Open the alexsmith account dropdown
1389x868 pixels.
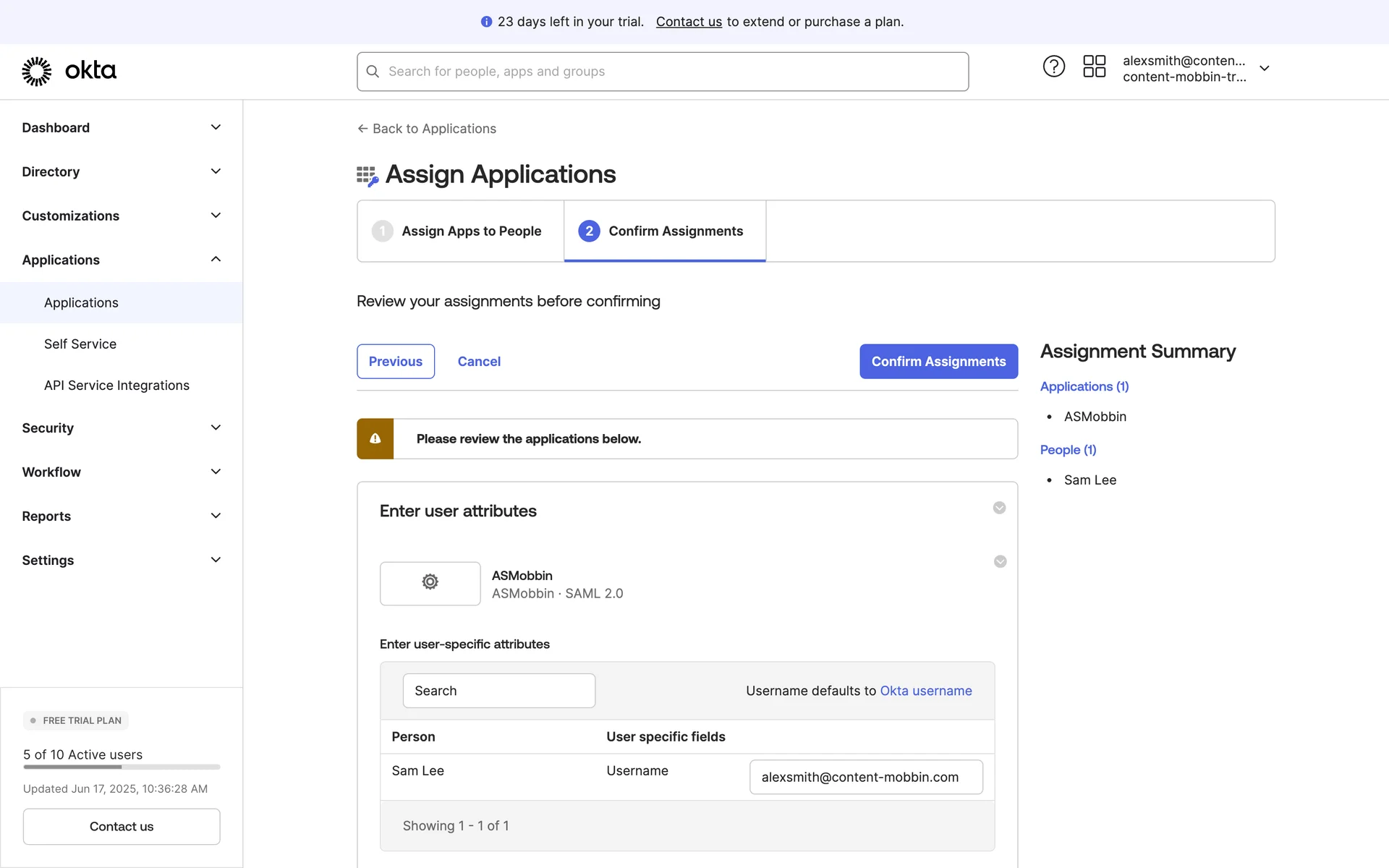coord(1264,69)
